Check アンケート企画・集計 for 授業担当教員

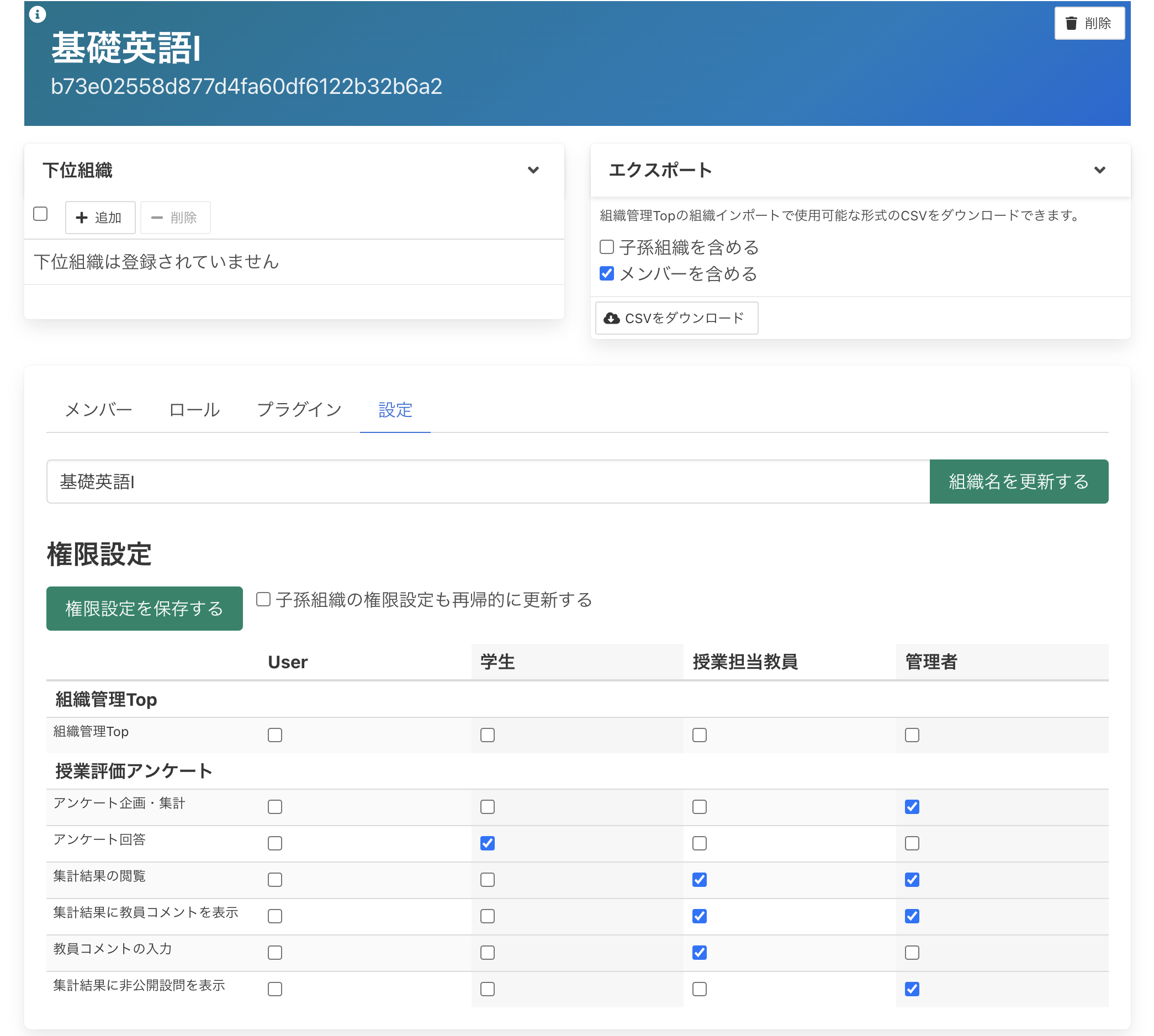point(700,807)
